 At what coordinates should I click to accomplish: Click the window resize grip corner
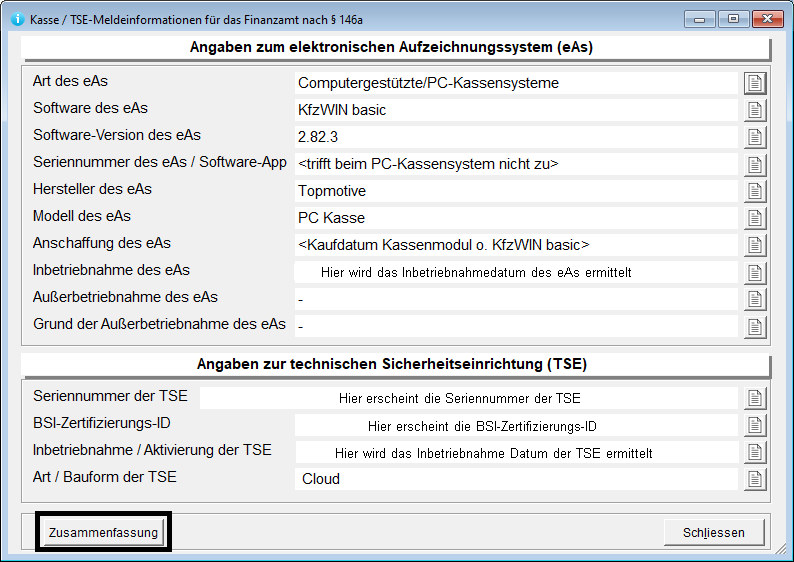(783, 551)
